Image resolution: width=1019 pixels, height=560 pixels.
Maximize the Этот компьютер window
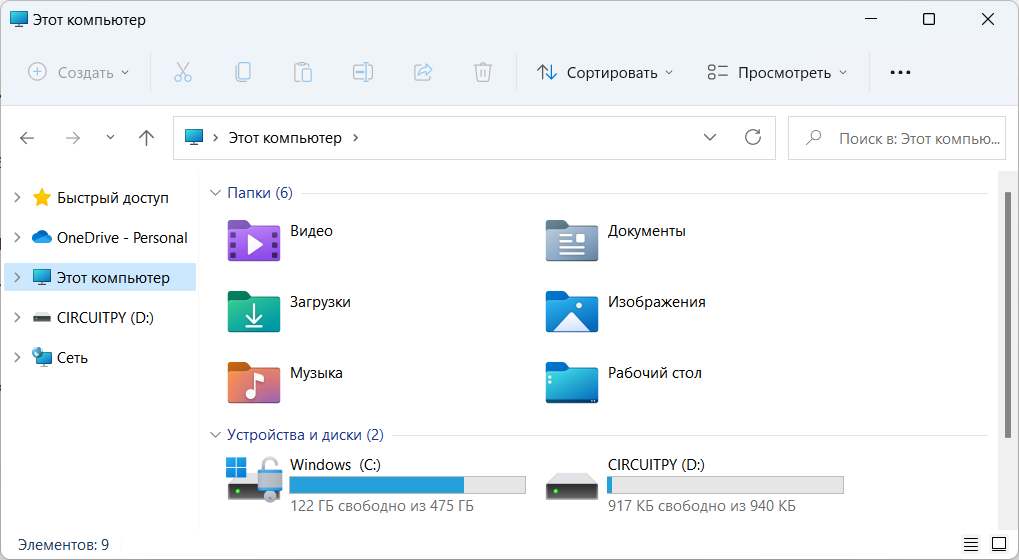click(929, 19)
